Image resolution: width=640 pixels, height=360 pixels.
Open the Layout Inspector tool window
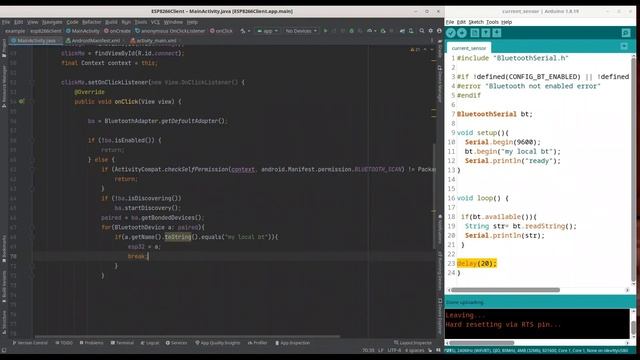click(413, 343)
